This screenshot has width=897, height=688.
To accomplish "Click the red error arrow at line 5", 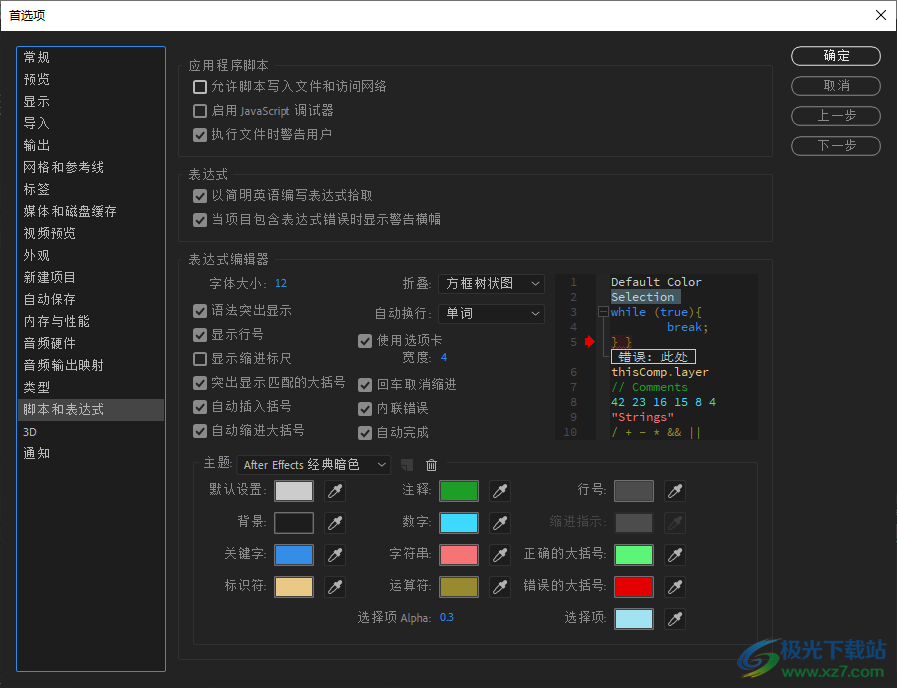I will (x=590, y=341).
